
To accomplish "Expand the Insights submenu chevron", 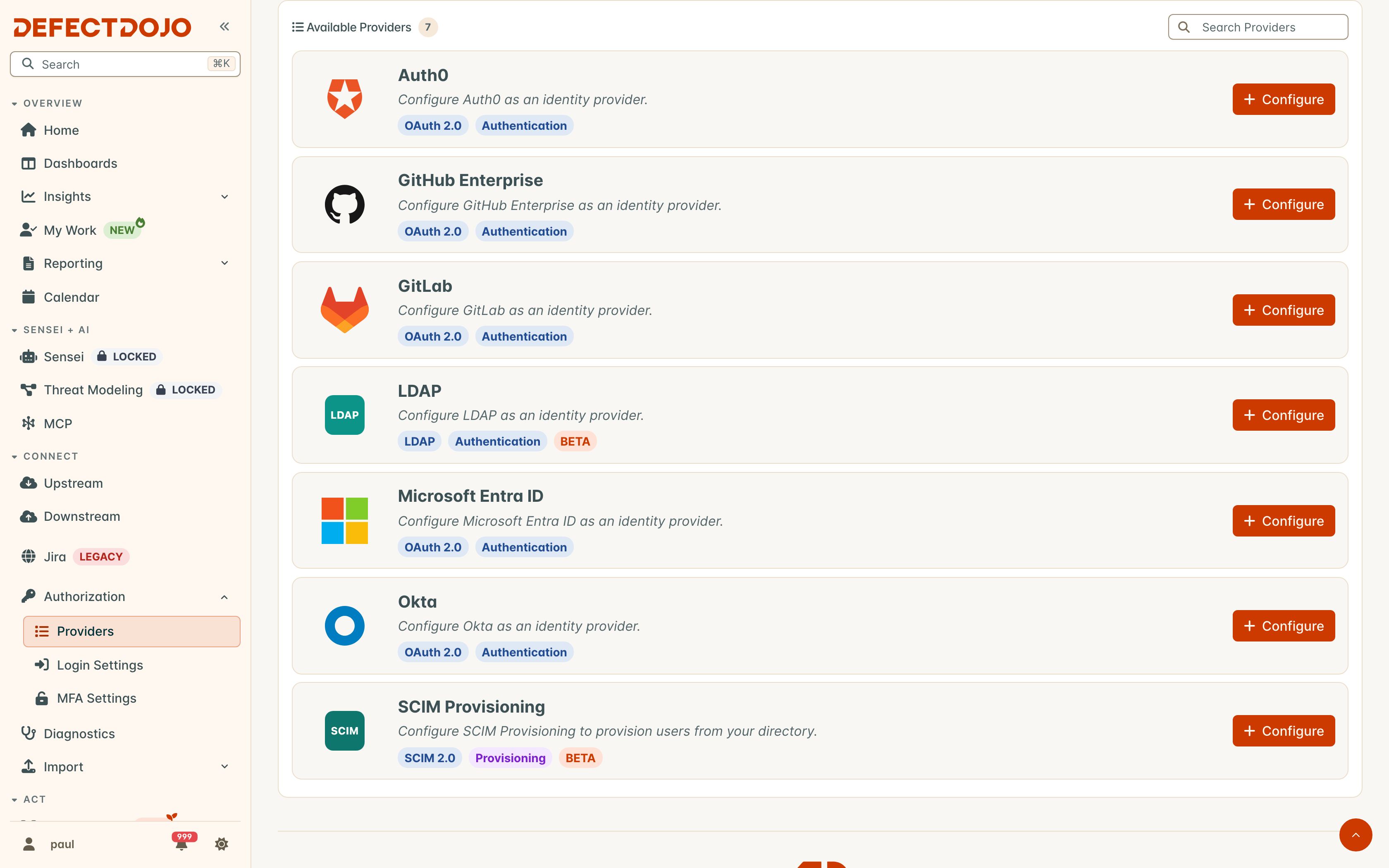I will pos(224,197).
